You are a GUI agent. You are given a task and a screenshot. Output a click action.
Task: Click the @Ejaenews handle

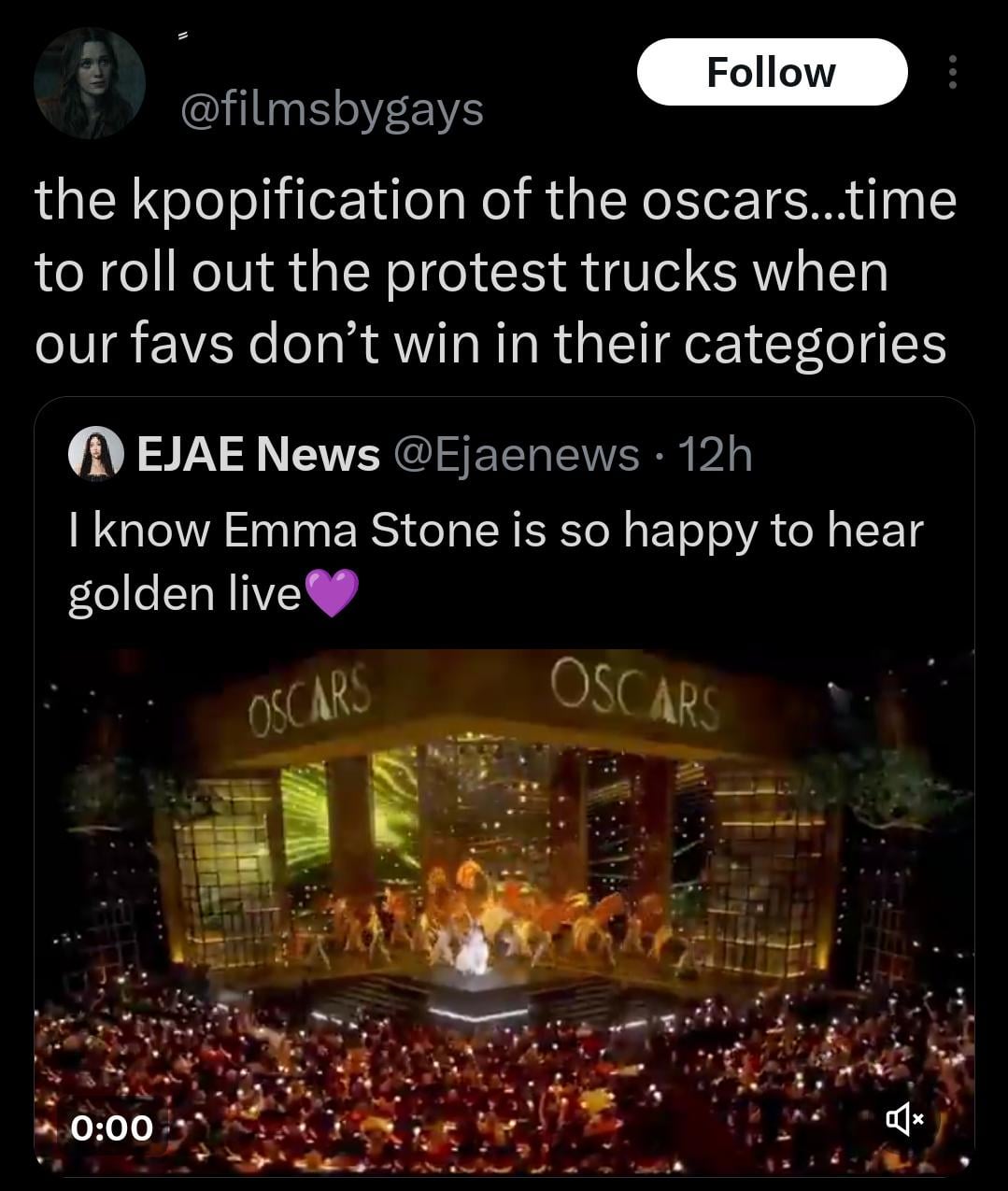pyautogui.click(x=517, y=455)
